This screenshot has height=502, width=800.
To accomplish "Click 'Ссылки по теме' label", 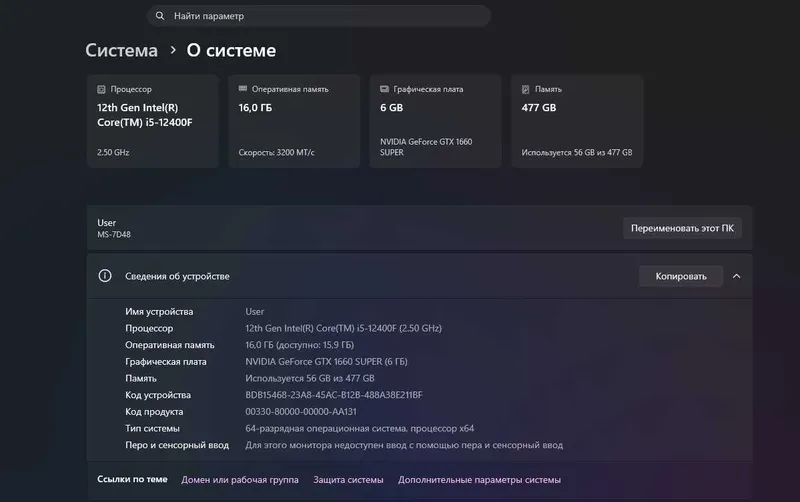I will [132, 480].
